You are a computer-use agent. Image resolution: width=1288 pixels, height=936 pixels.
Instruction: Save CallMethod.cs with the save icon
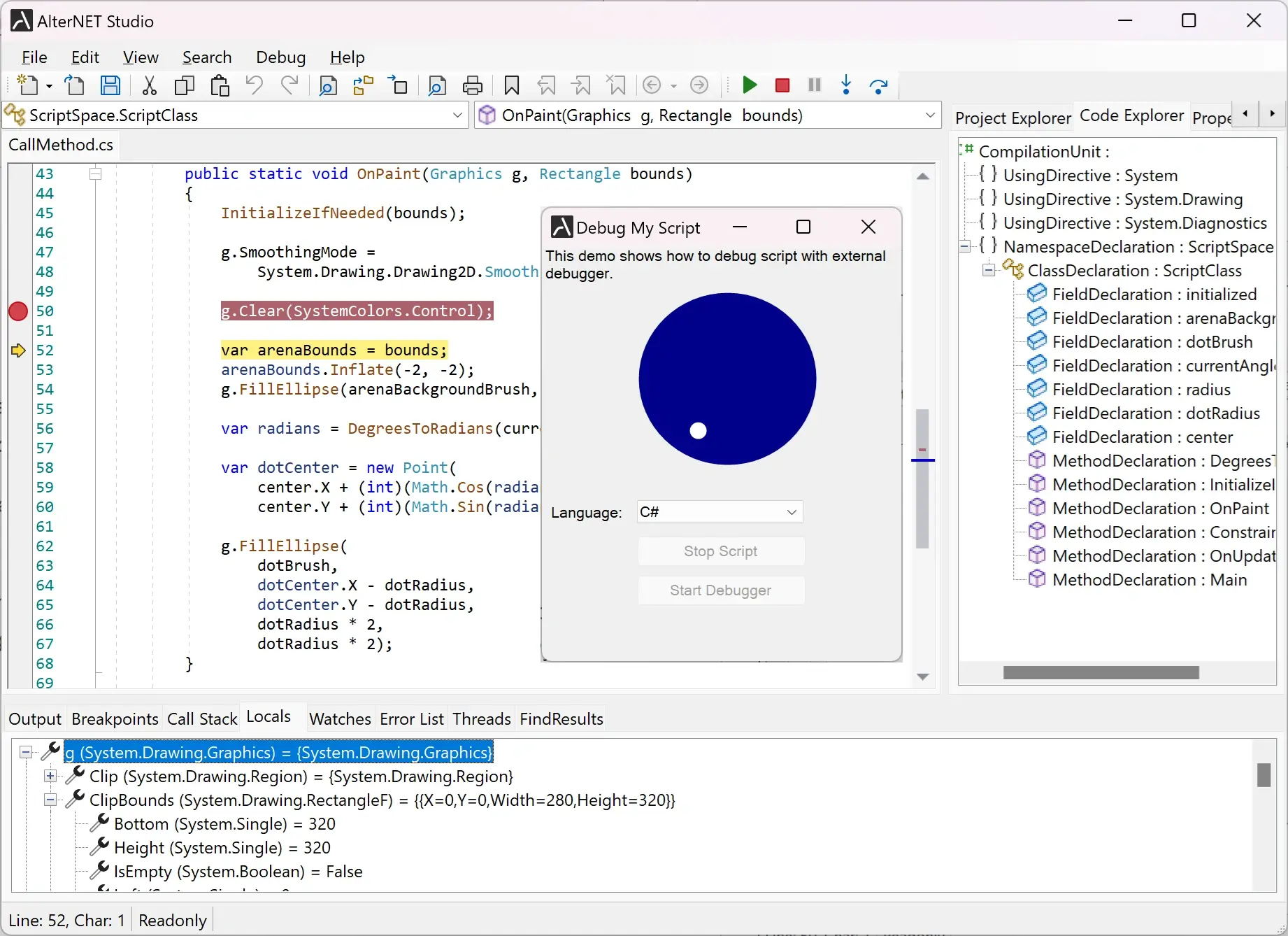pos(110,85)
